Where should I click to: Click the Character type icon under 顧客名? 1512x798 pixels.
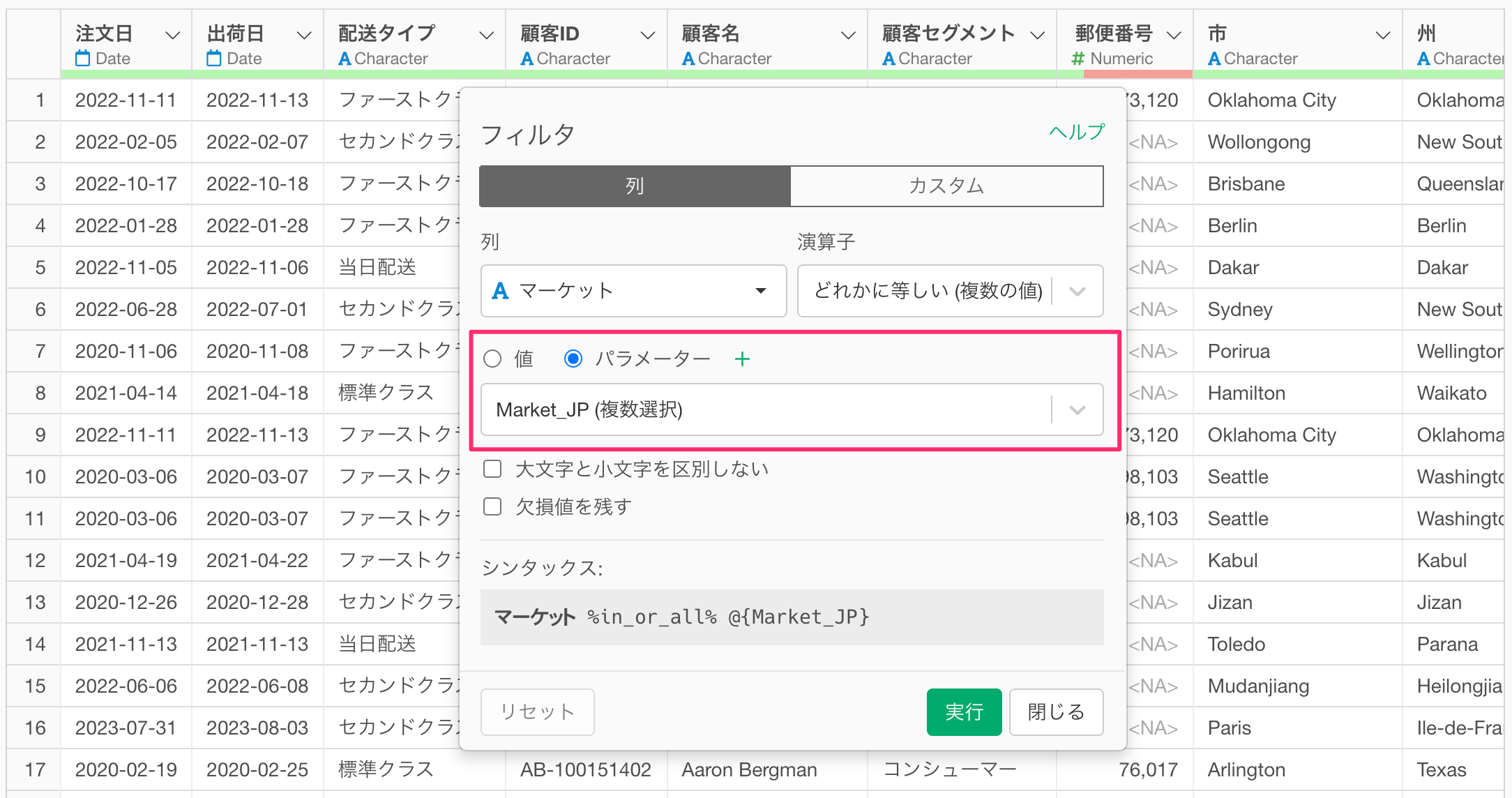click(x=688, y=59)
